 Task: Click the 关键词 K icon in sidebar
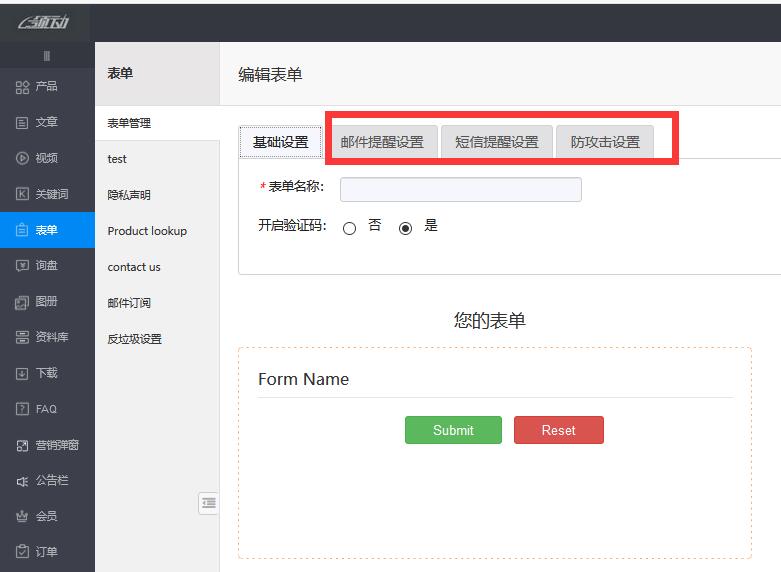(22, 194)
